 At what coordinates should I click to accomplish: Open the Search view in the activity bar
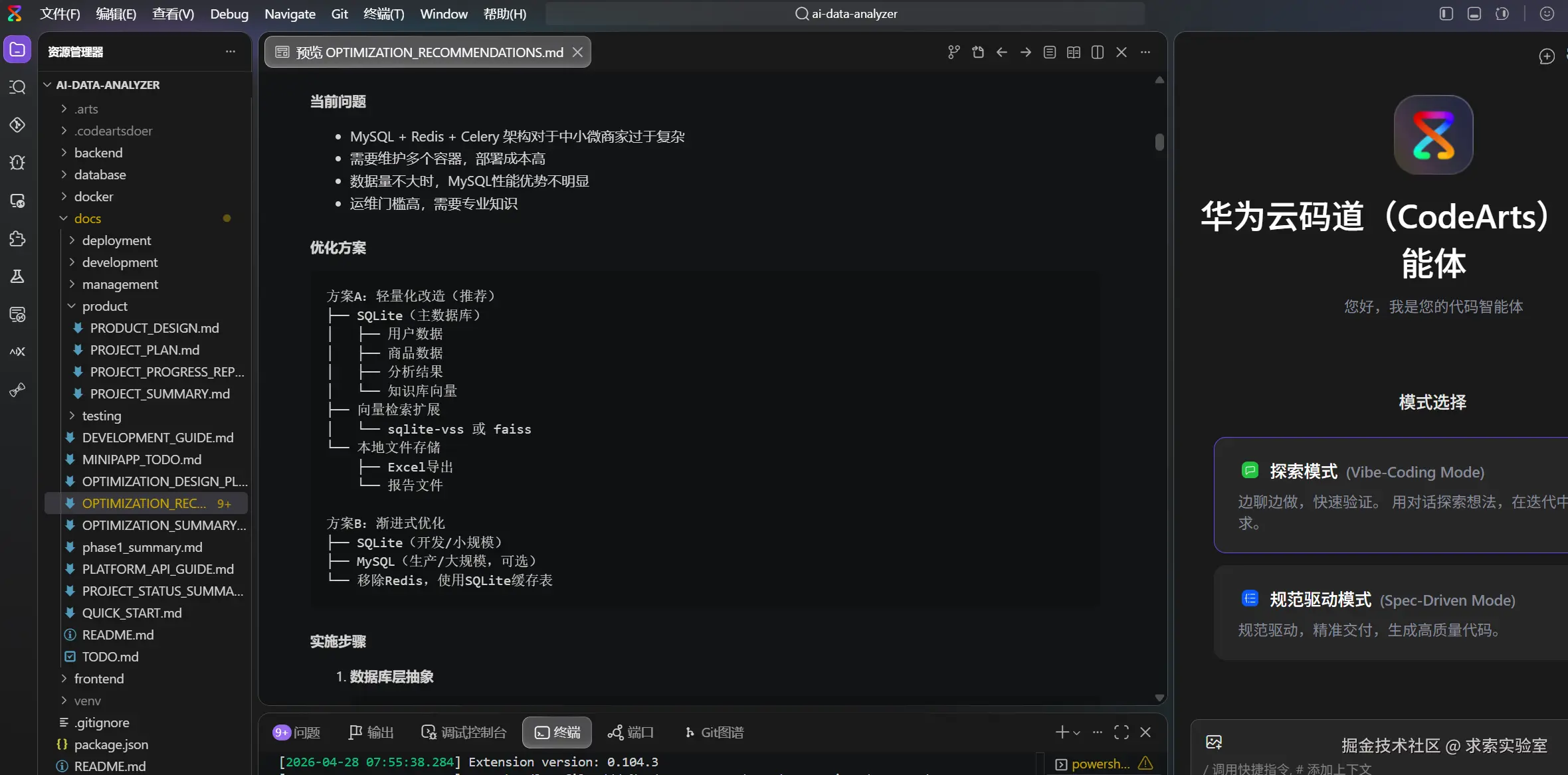pyautogui.click(x=17, y=87)
